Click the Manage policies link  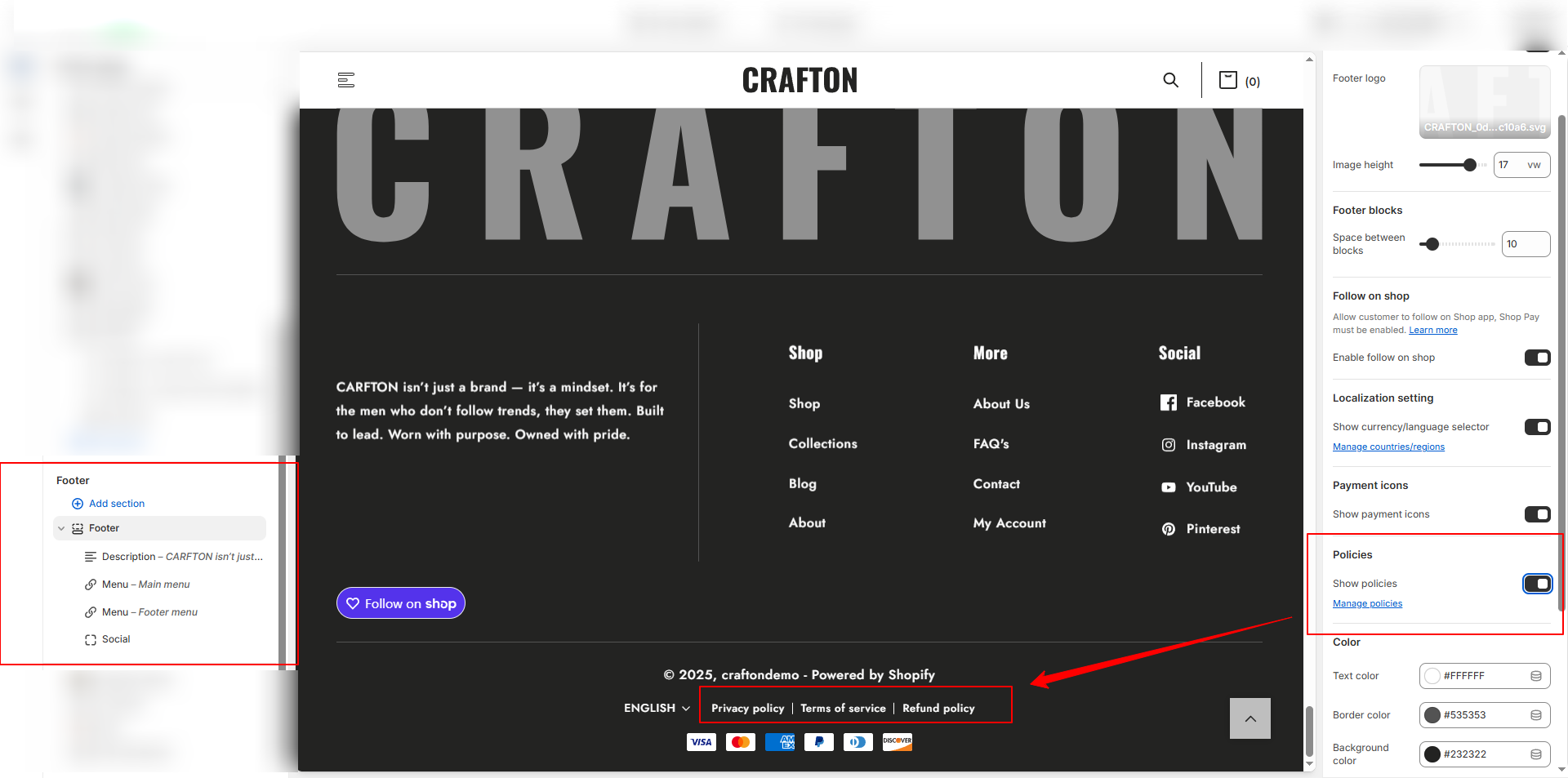point(1367,604)
